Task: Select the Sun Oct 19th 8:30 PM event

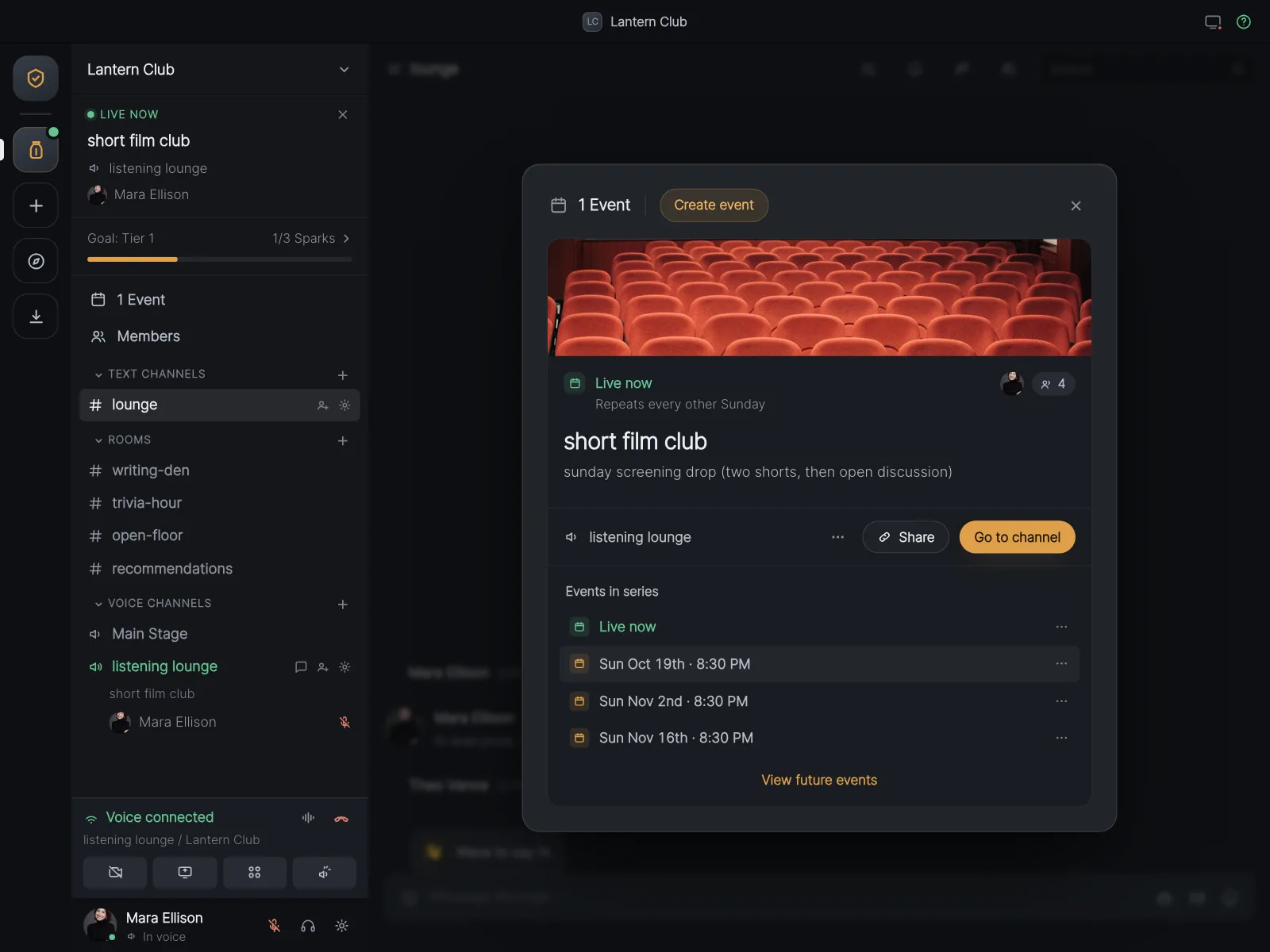Action: click(819, 664)
